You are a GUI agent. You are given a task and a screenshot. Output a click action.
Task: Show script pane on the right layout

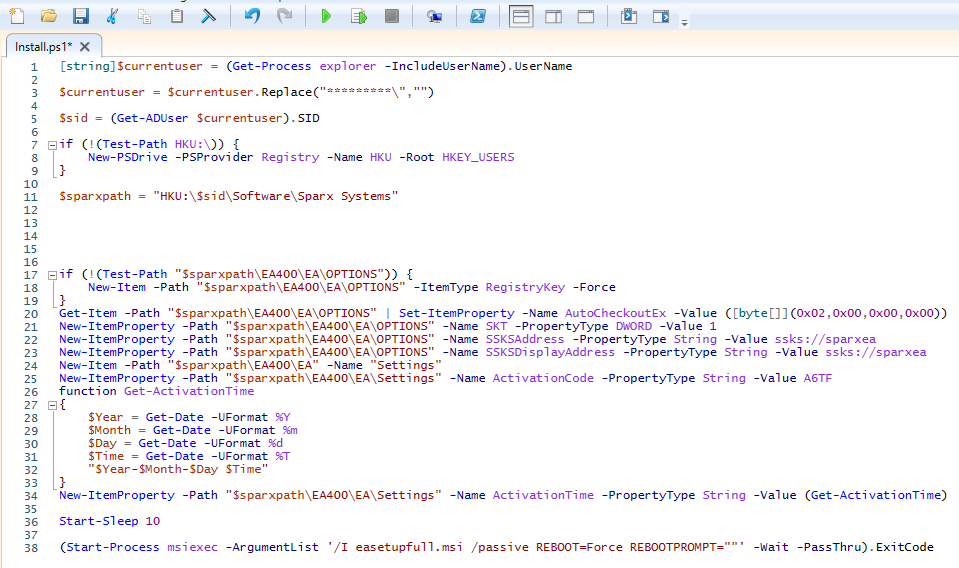coord(553,16)
